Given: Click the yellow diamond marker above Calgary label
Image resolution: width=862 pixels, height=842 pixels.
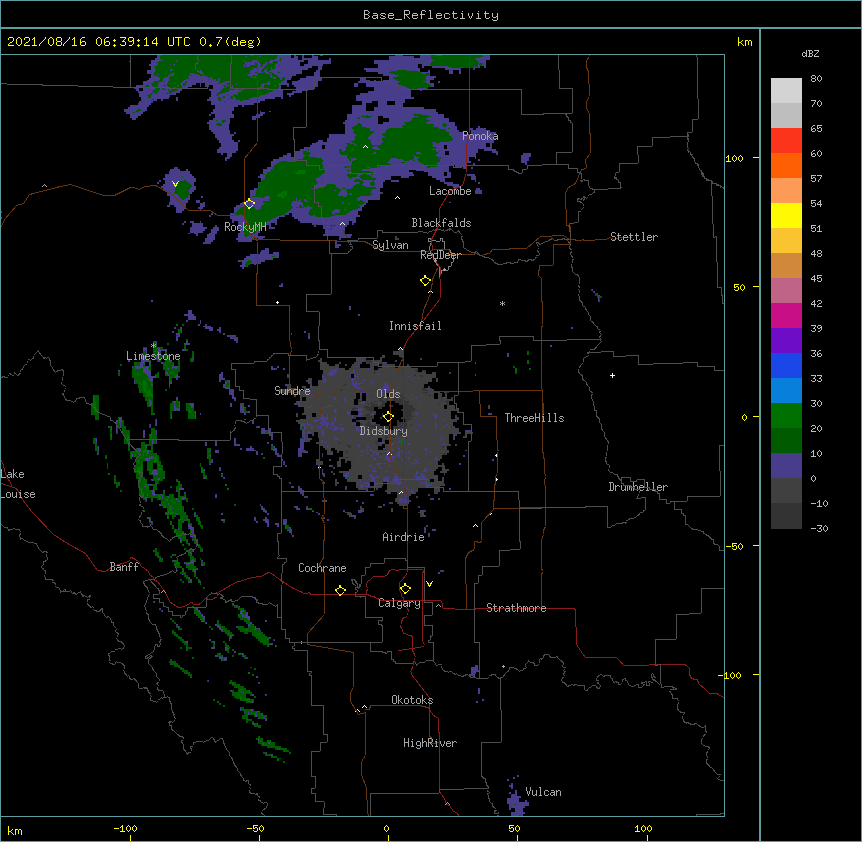Looking at the screenshot, I should click(x=405, y=589).
